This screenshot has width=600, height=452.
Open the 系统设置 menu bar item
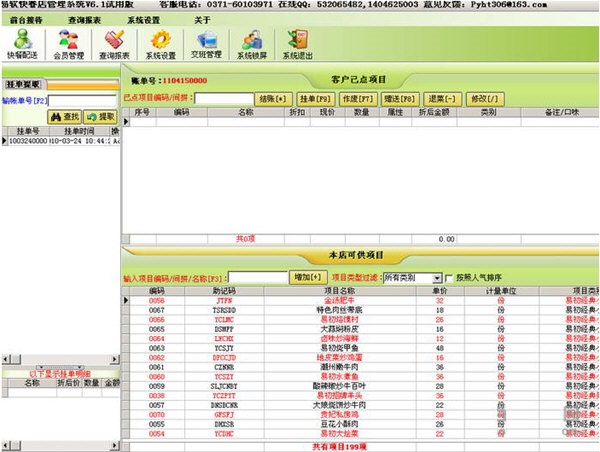(143, 20)
